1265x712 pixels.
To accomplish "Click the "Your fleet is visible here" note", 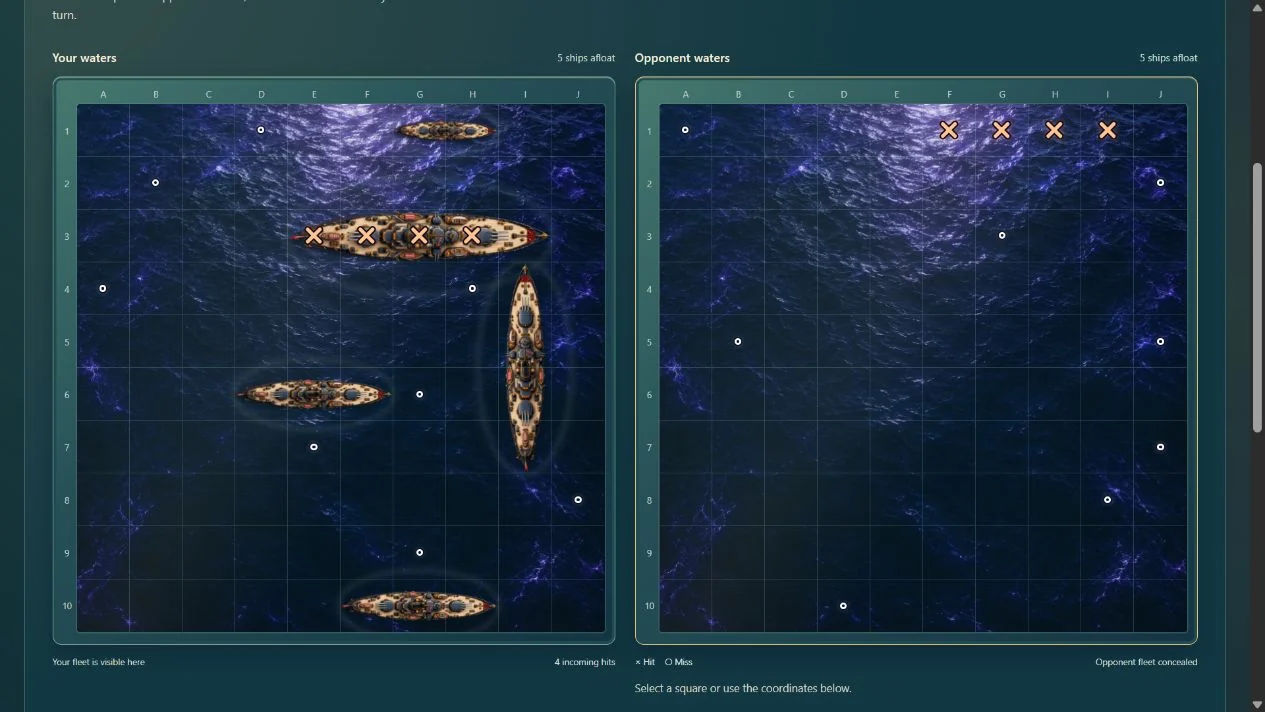I will tap(98, 662).
